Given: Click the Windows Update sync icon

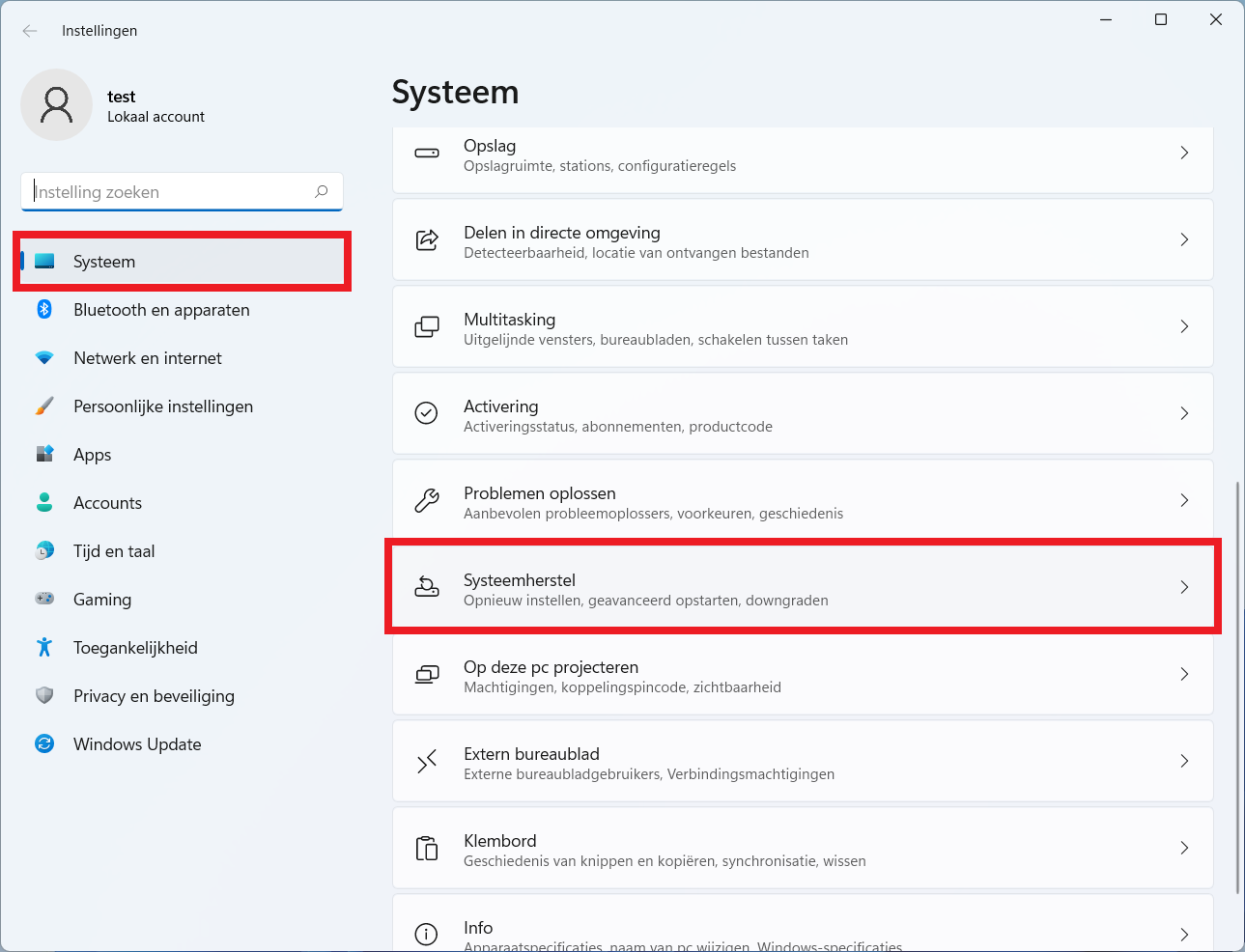Looking at the screenshot, I should [x=44, y=743].
